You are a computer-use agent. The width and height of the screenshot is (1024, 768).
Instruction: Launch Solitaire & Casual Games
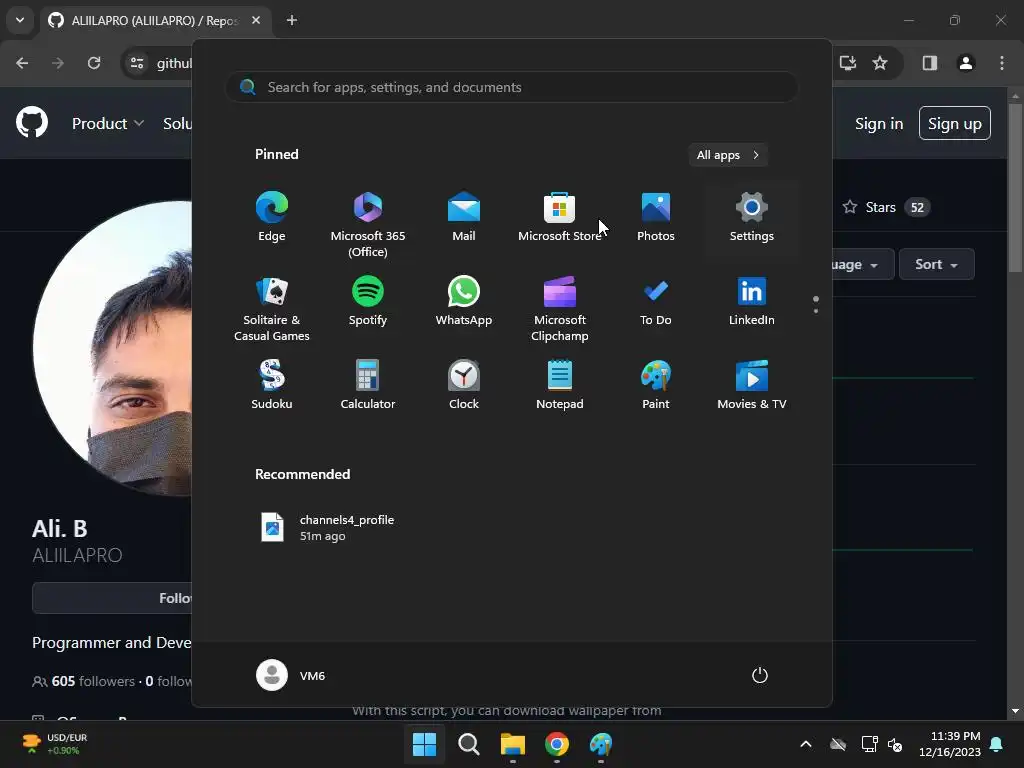[272, 308]
